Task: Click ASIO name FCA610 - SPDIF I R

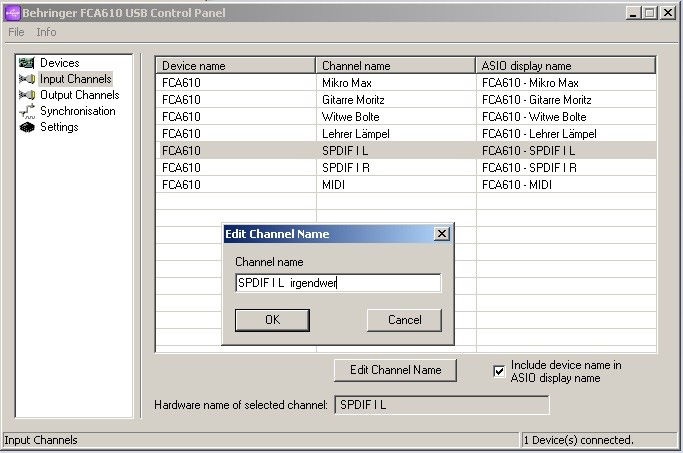Action: 529,168
